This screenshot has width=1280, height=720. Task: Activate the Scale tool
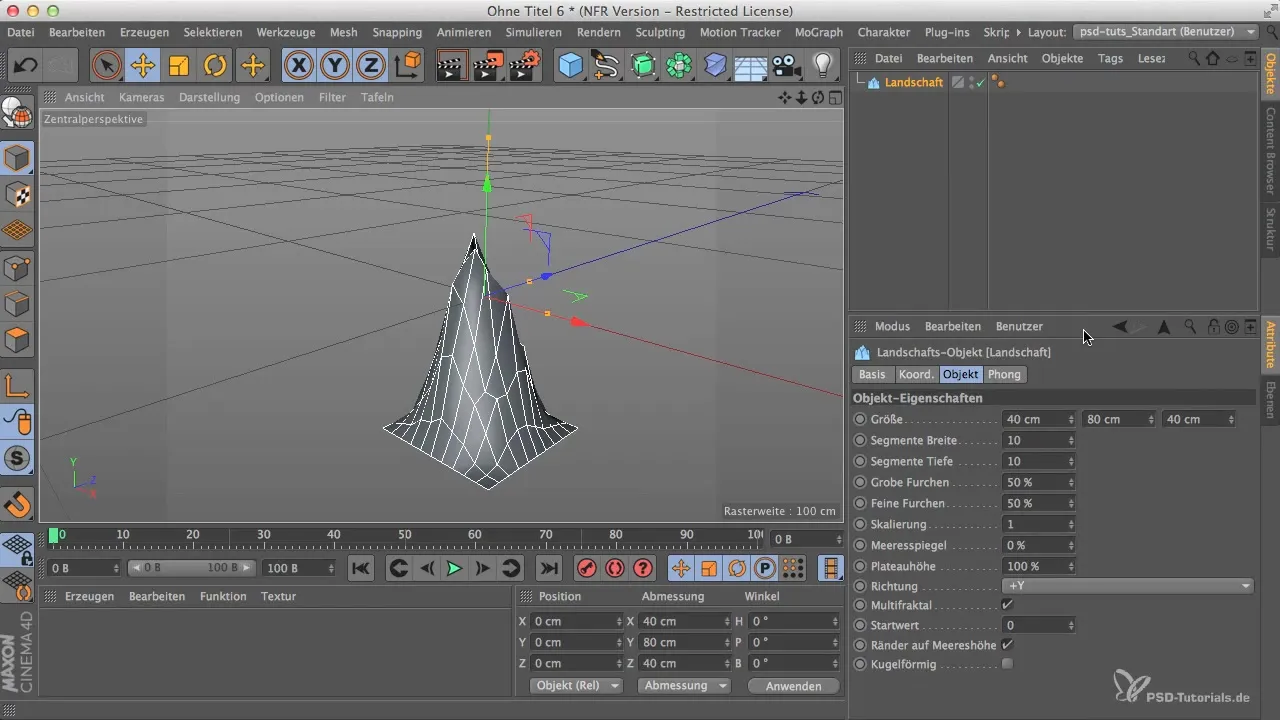tap(179, 66)
